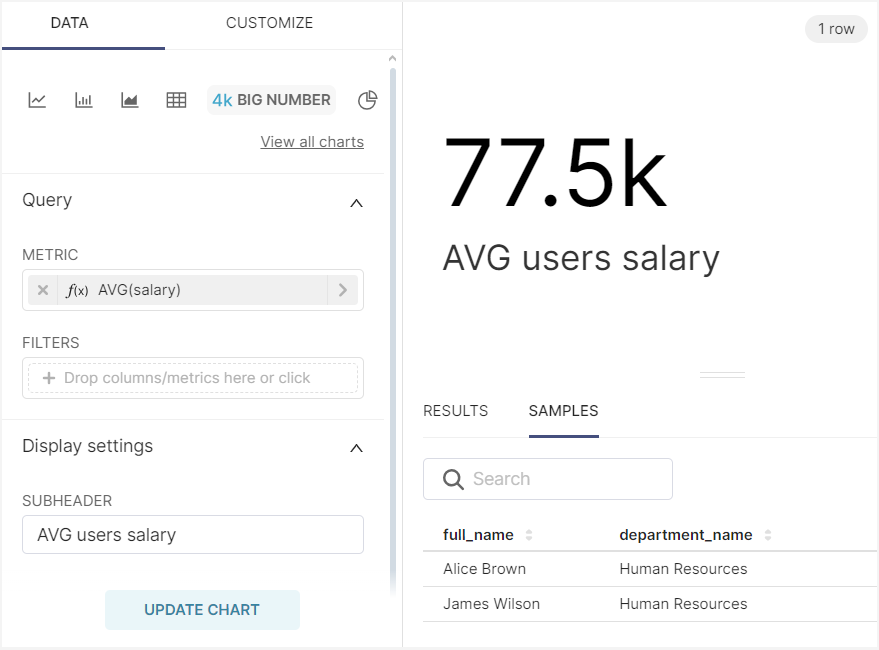Click the search magnifier icon
The height and width of the screenshot is (650, 879).
(x=453, y=479)
